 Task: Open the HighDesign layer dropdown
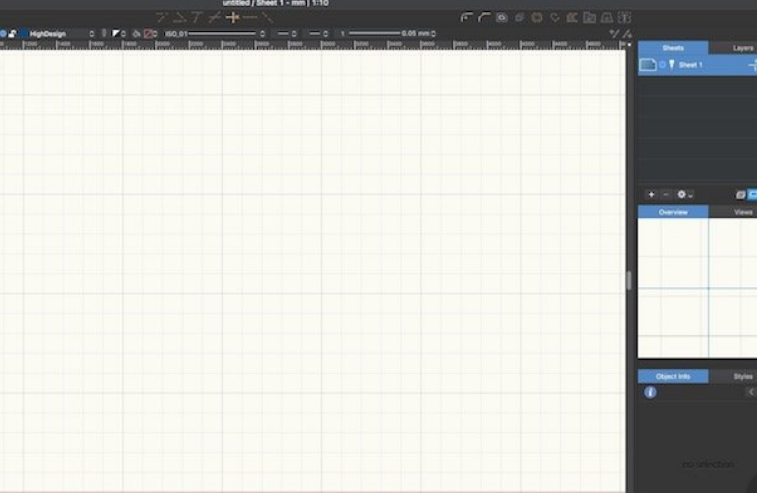pos(57,34)
